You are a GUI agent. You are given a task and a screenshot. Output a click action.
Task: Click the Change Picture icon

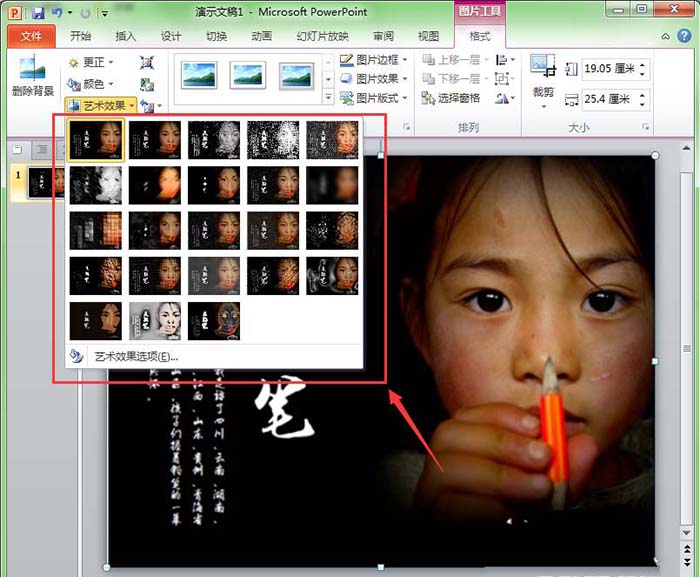147,84
